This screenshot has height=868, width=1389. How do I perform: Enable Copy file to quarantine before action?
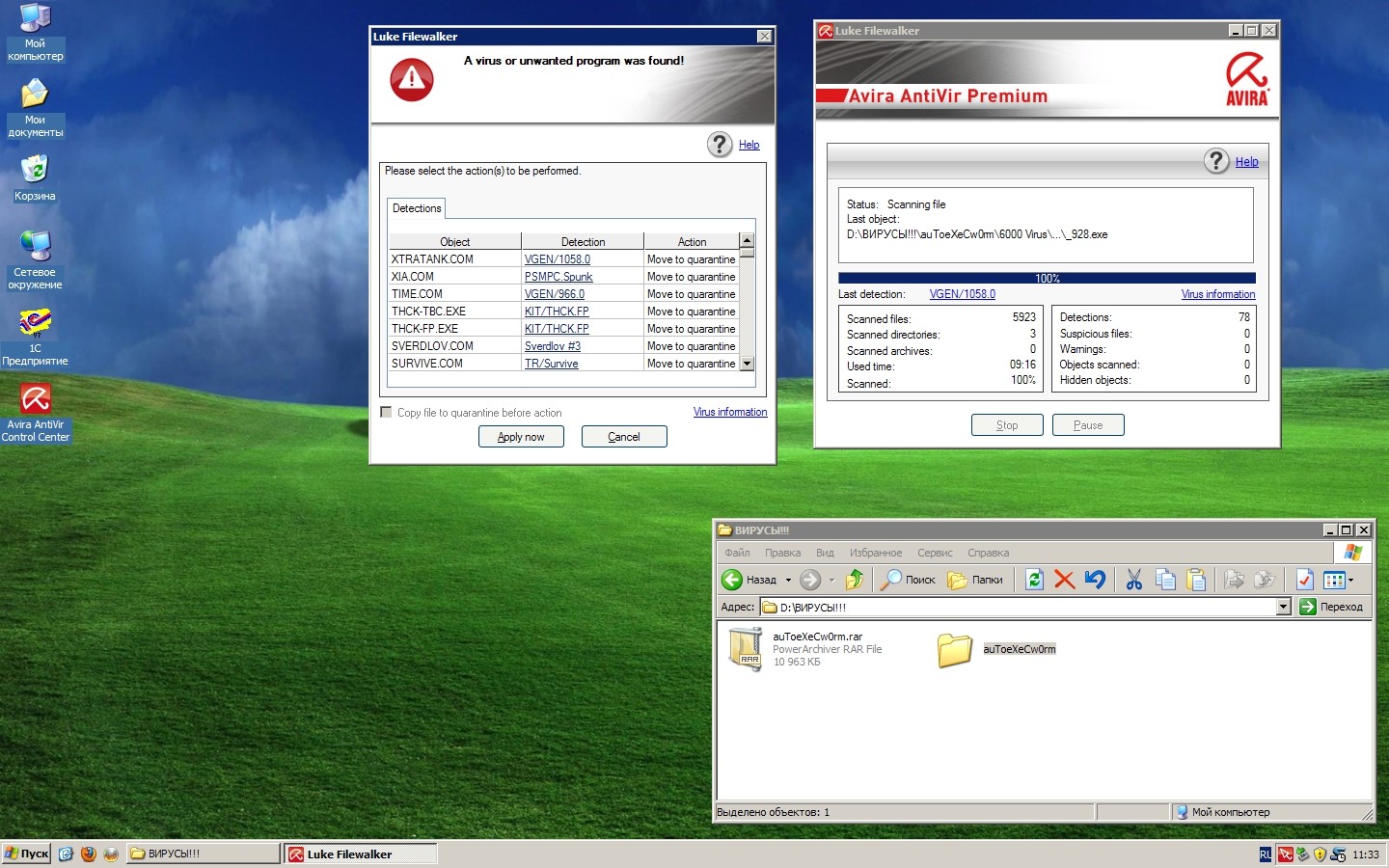coord(387,413)
